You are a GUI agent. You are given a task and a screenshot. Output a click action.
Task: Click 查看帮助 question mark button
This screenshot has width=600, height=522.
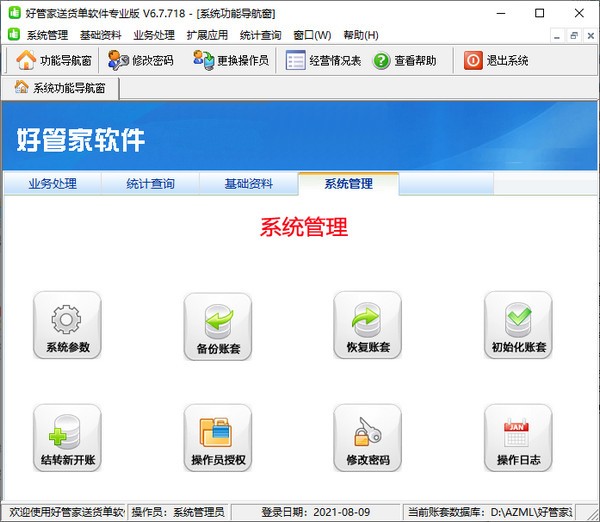coord(405,60)
